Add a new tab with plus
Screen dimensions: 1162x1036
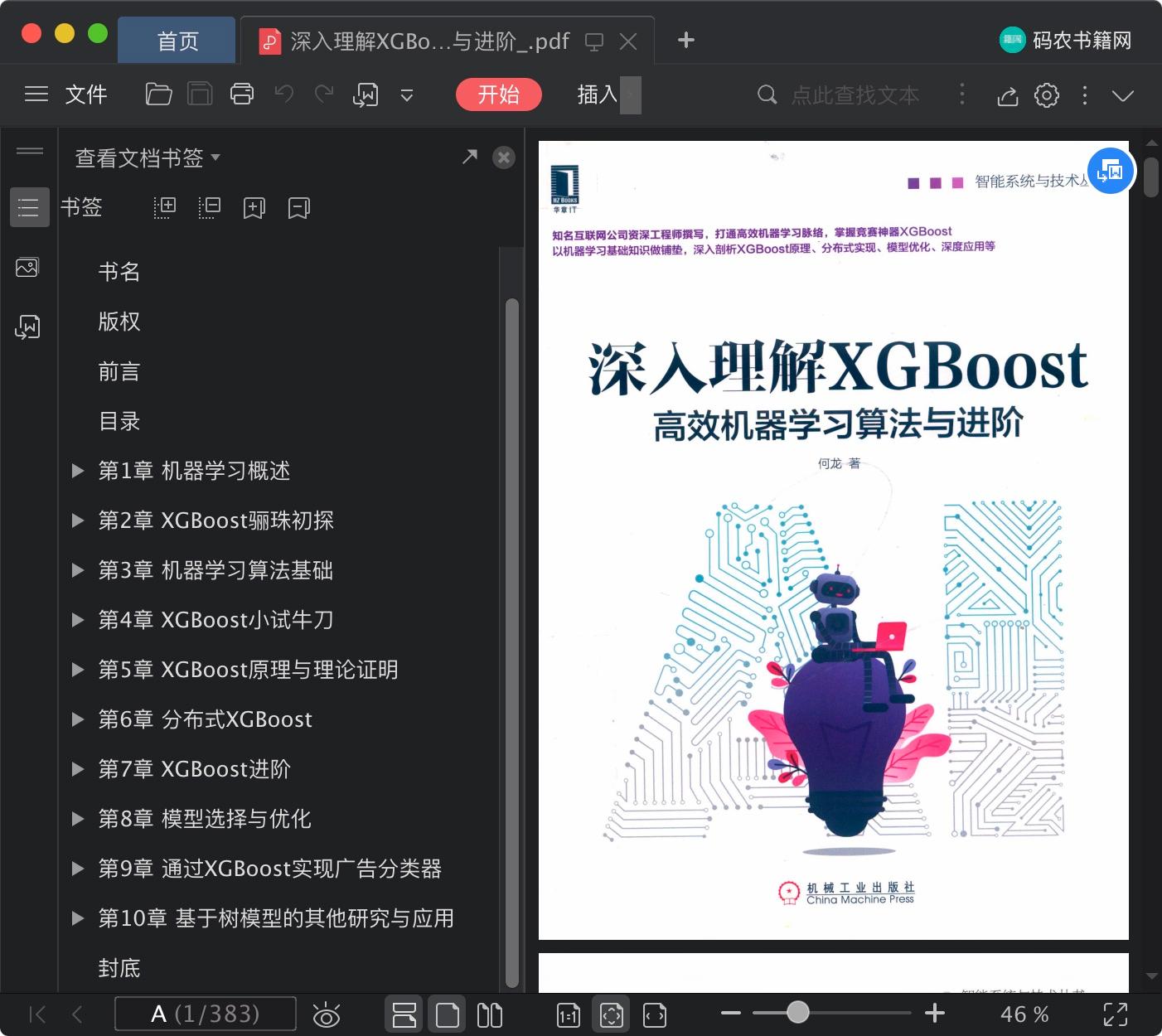(686, 40)
